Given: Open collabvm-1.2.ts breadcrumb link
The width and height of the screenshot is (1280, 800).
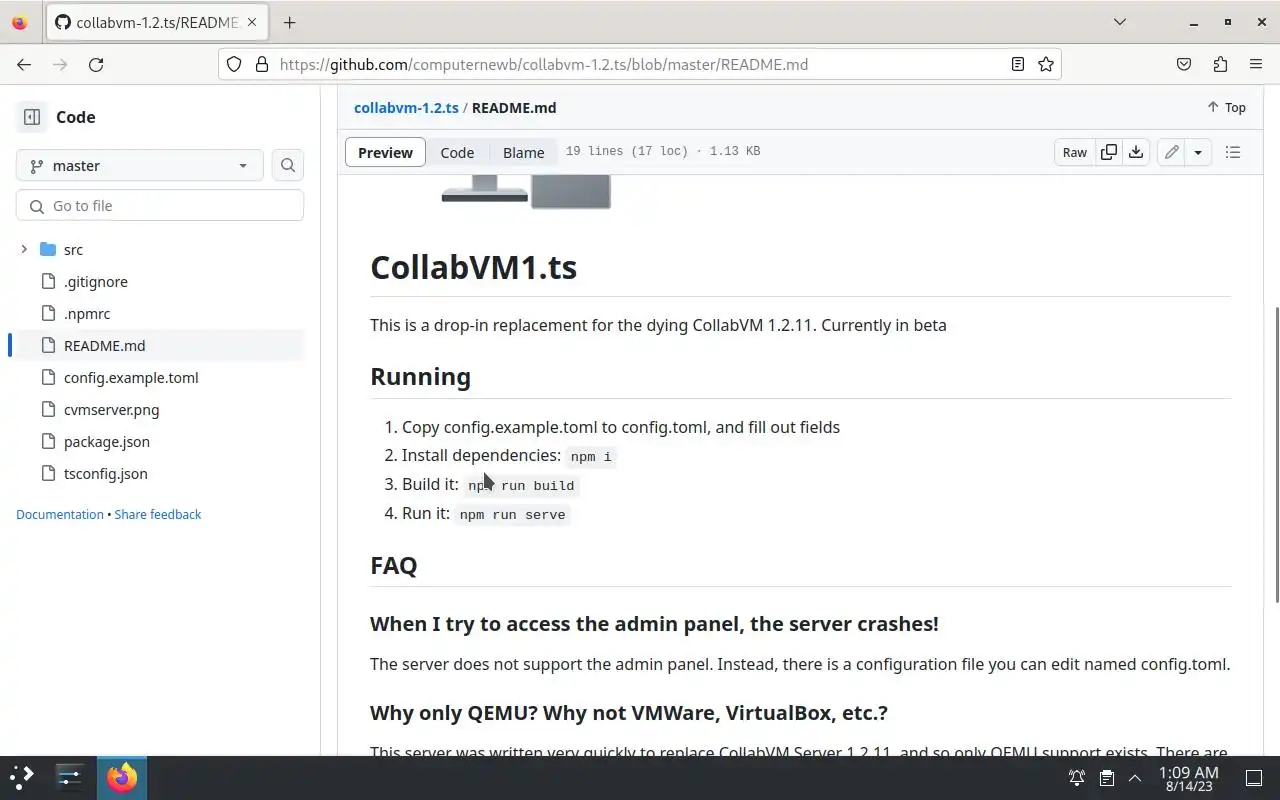Looking at the screenshot, I should tap(406, 108).
